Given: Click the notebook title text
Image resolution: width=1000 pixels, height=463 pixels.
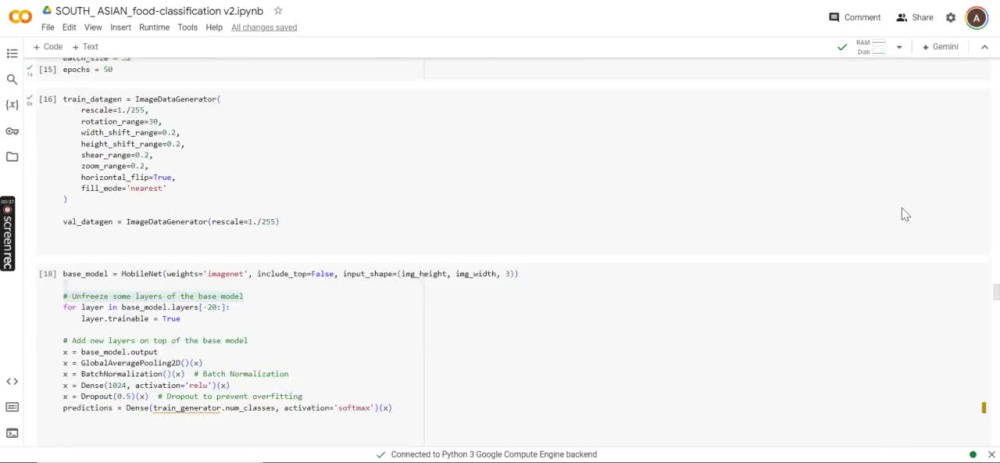Looking at the screenshot, I should coord(159,11).
